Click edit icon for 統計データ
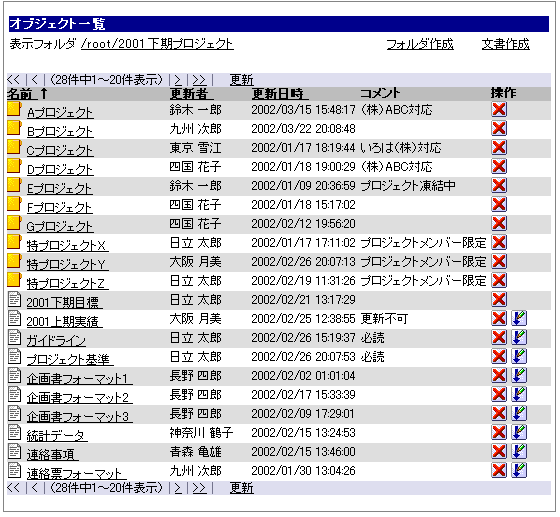Image resolution: width=560 pixels, height=517 pixels. click(519, 432)
